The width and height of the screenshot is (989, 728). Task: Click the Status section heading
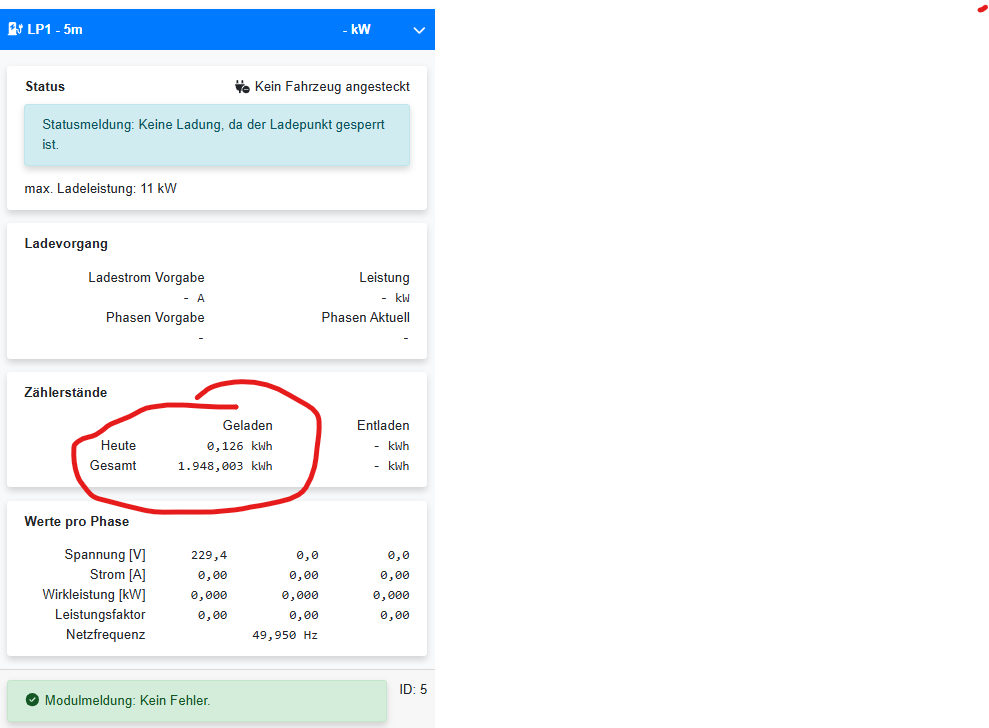[45, 86]
